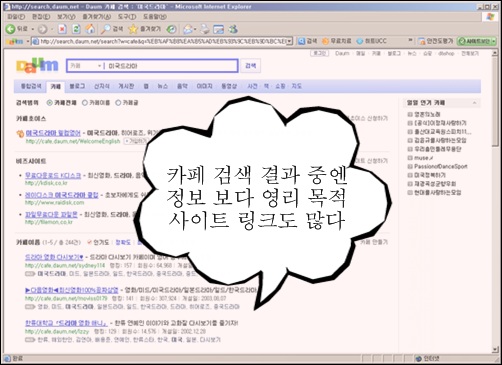
Task: Click inside the Daum search text field
Action: [171, 66]
